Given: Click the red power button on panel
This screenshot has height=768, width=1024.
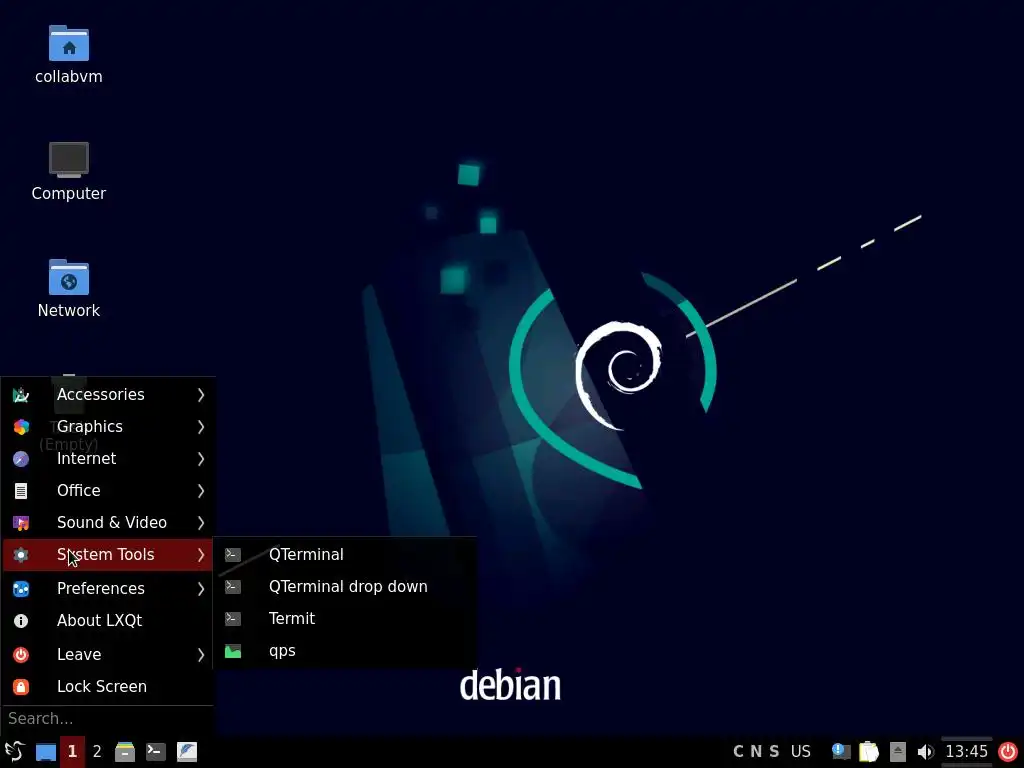Looking at the screenshot, I should coord(1008,752).
